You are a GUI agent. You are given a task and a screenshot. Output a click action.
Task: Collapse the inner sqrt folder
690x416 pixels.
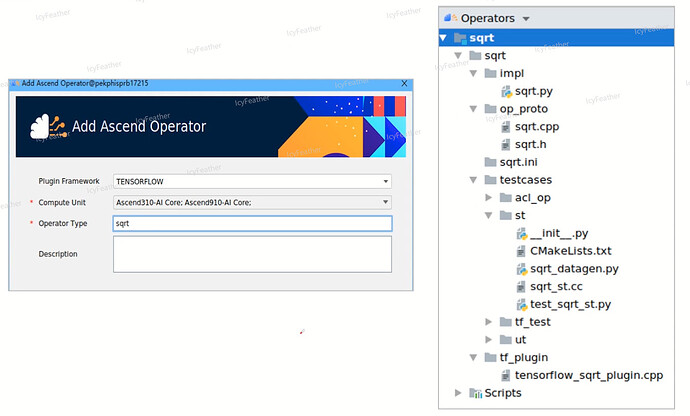click(459, 55)
